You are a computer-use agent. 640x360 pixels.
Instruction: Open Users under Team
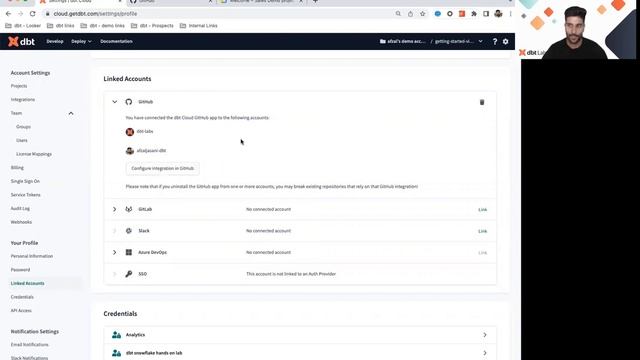pyautogui.click(x=22, y=140)
